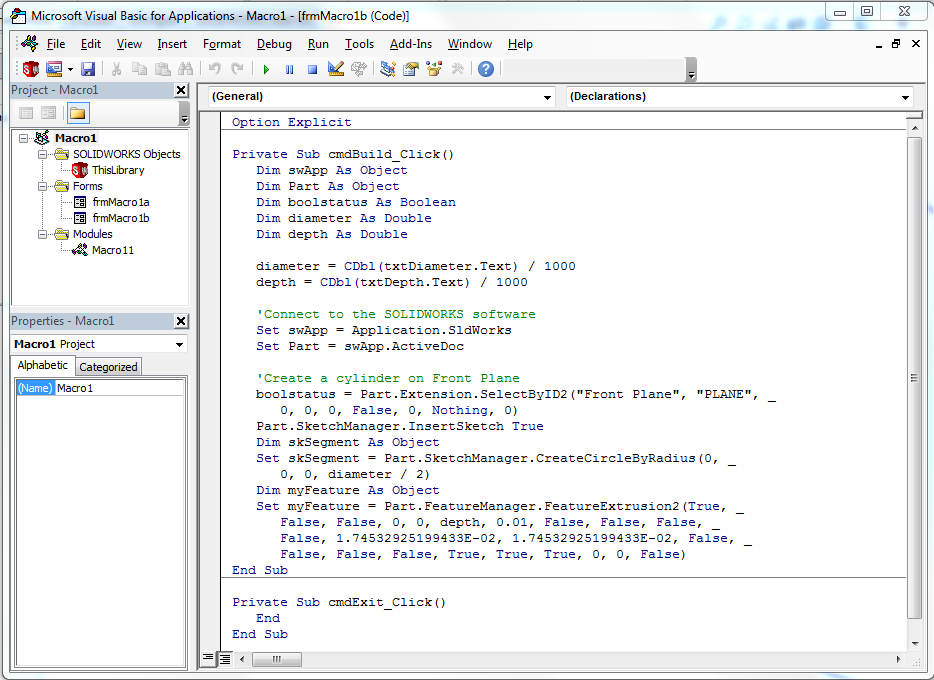Collapse the Forms folder in project tree

point(43,186)
